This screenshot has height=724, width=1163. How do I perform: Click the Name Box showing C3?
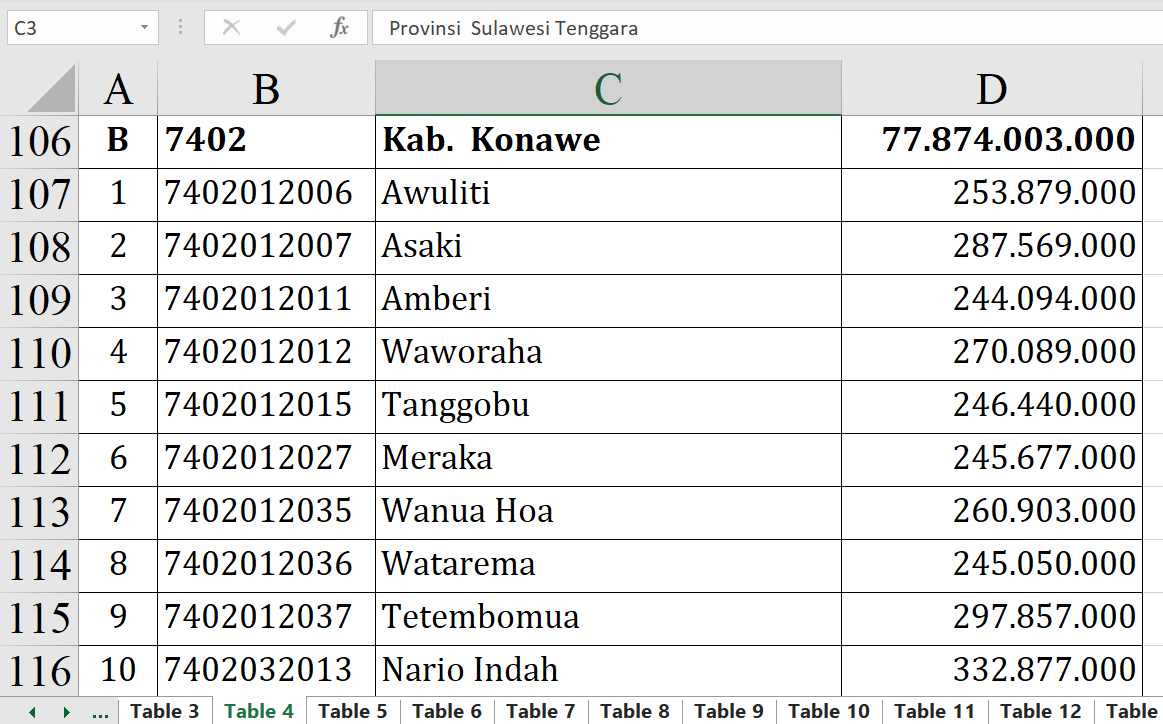(x=70, y=28)
